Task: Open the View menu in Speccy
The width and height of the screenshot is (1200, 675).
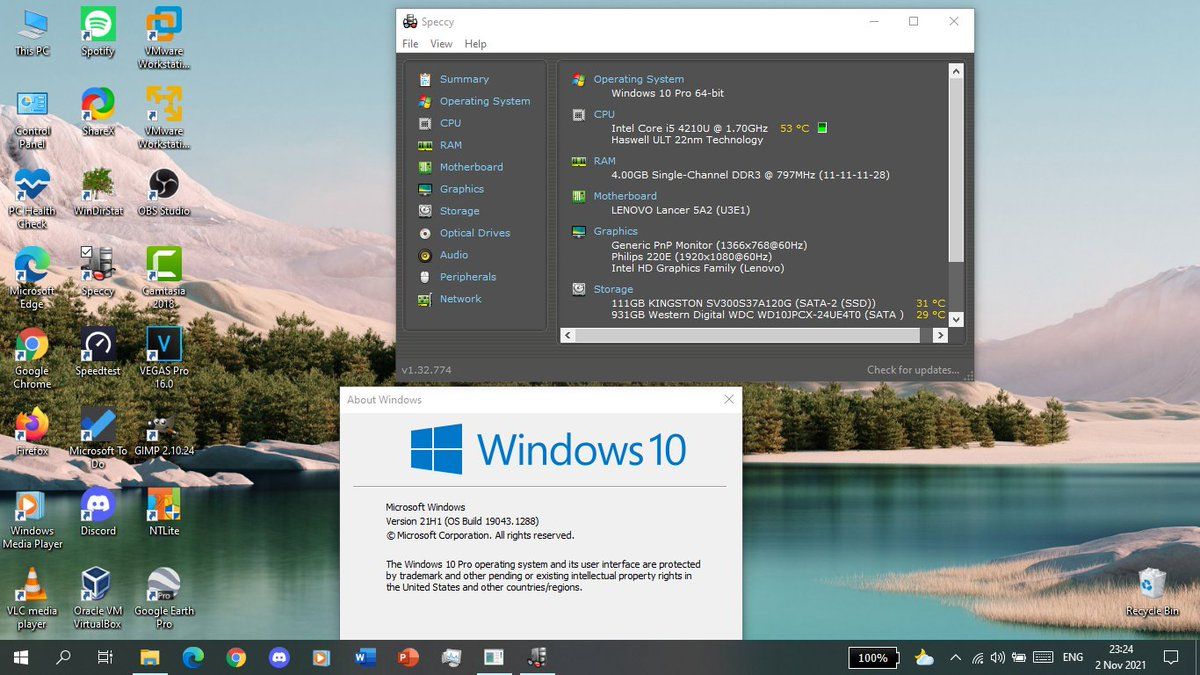Action: [x=441, y=44]
